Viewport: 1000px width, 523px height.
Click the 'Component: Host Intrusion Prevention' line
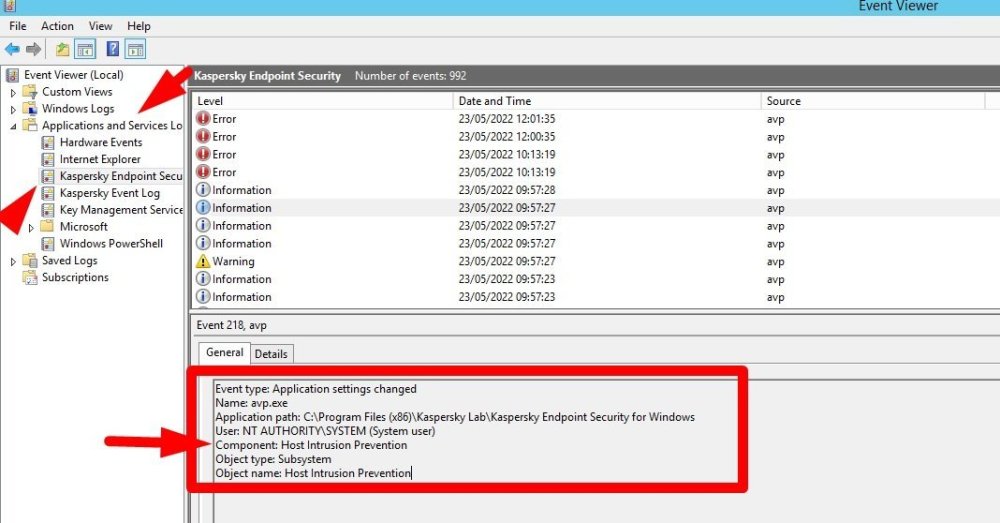311,445
